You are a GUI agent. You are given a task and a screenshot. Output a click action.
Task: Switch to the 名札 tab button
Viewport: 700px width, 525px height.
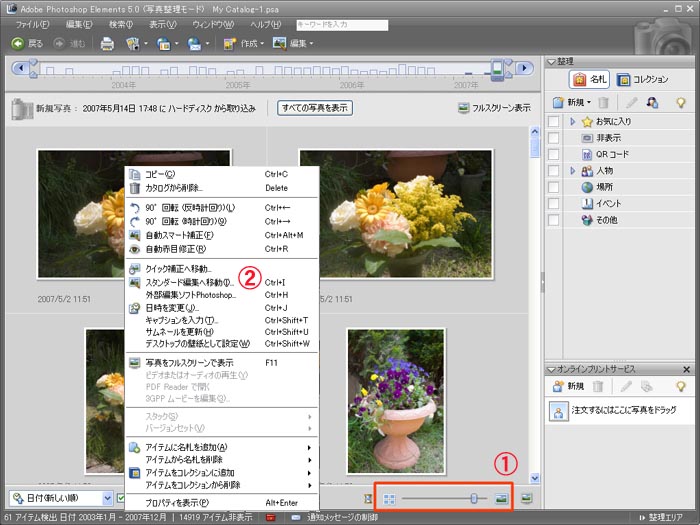[x=590, y=79]
